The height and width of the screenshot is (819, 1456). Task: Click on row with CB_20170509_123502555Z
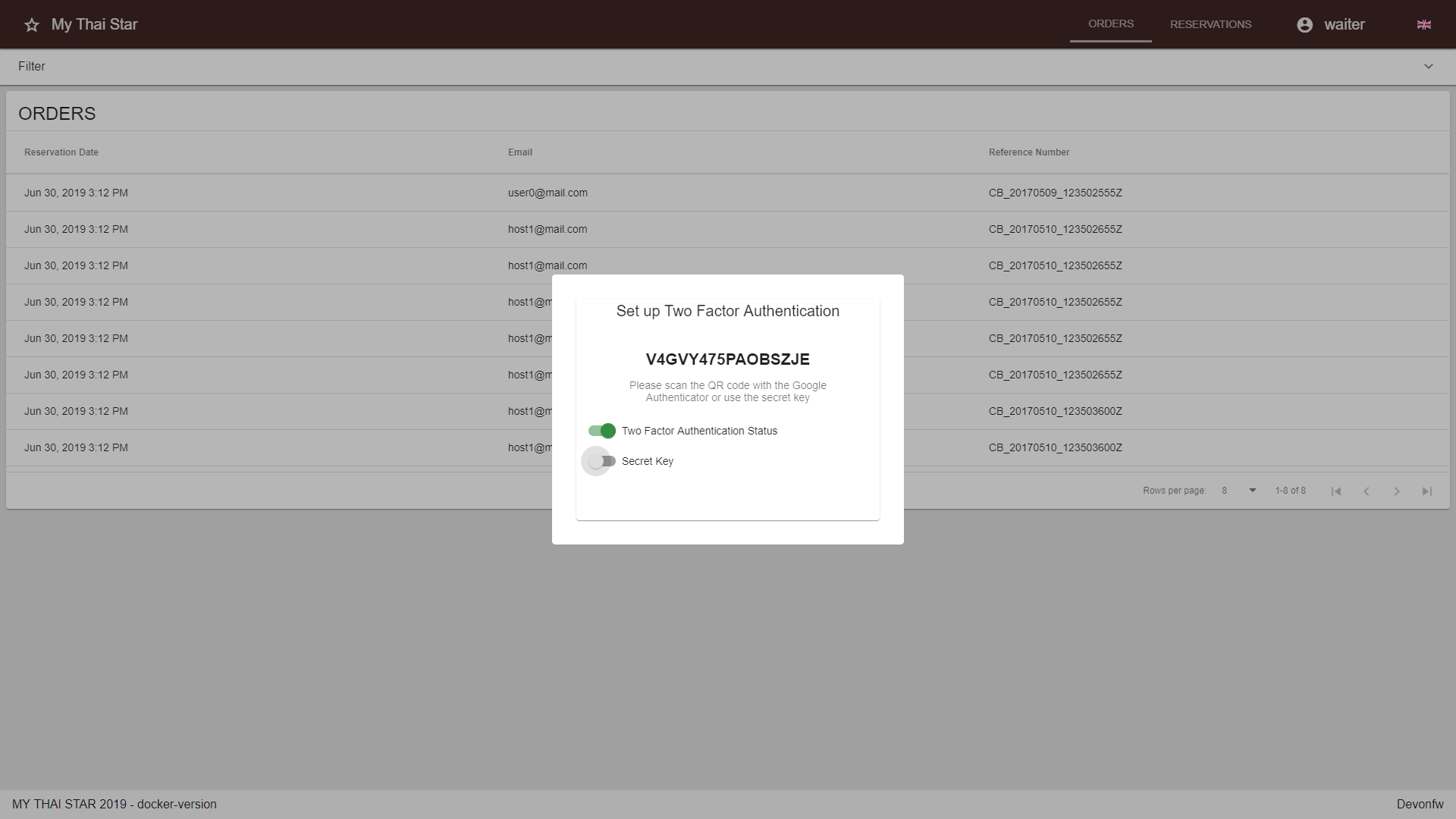(728, 192)
